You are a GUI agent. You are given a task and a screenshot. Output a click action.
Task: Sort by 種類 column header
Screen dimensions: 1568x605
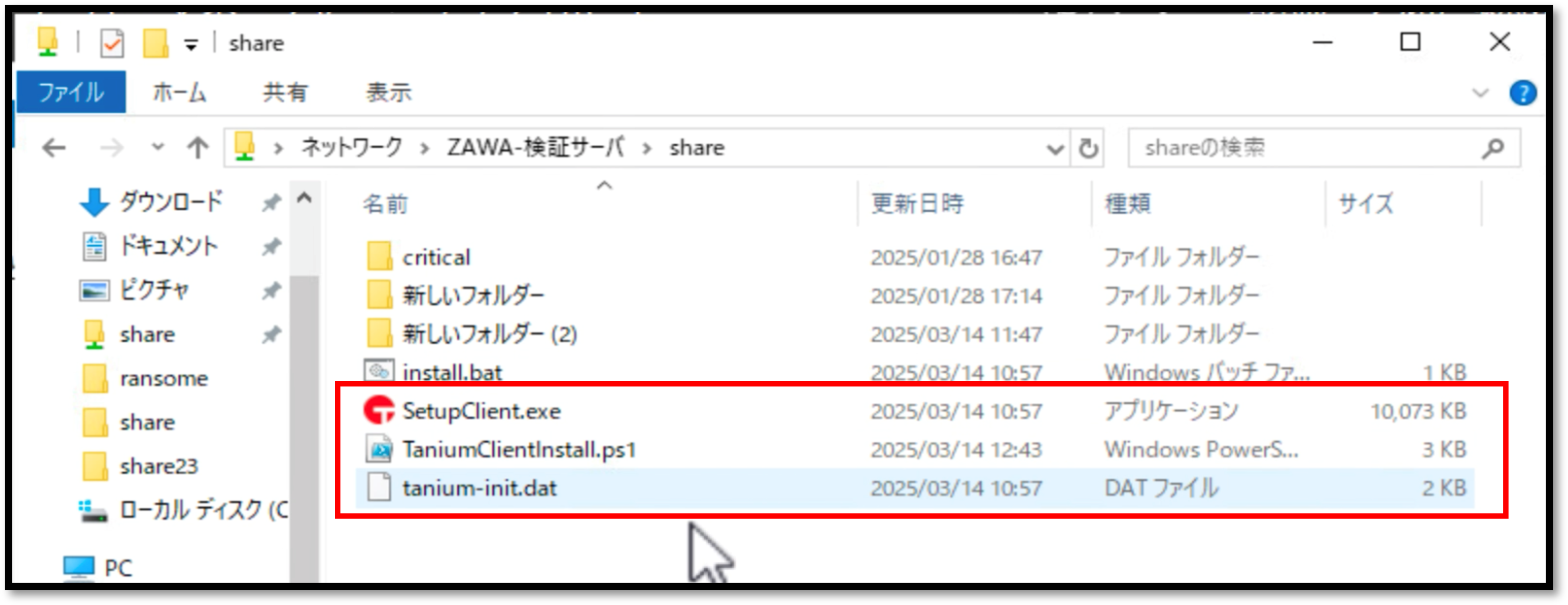[1128, 203]
